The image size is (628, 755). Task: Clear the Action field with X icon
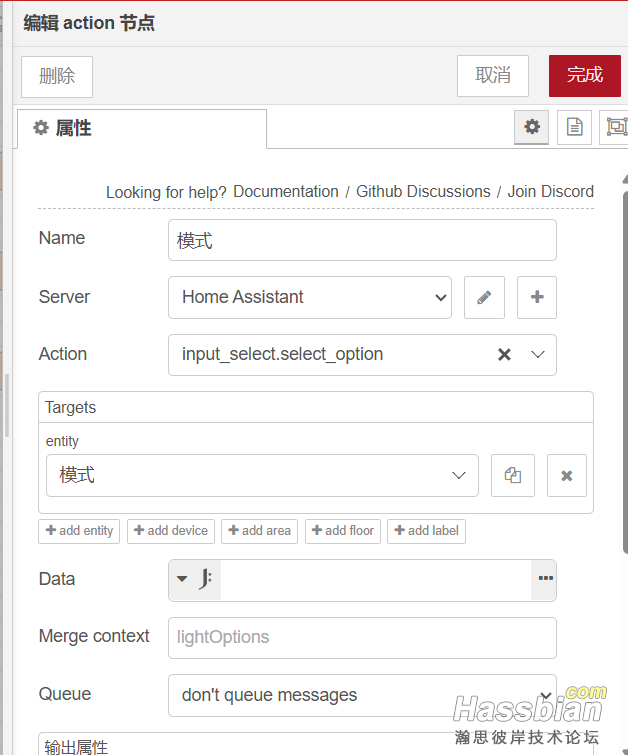(x=504, y=355)
